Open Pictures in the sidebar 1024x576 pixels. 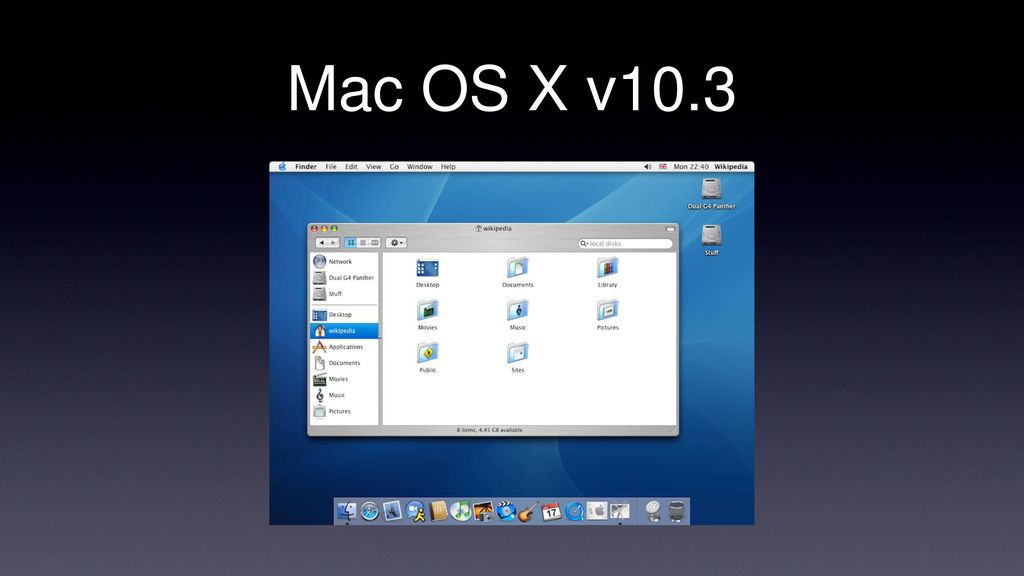pyautogui.click(x=344, y=411)
